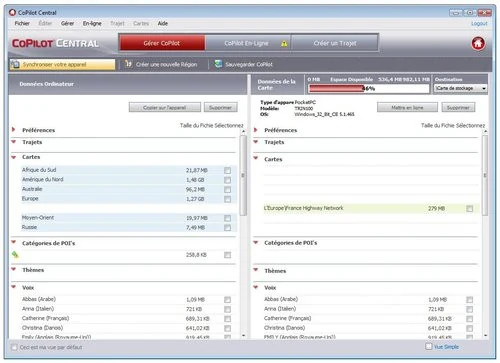Click the Mettre en ligne button
The height and width of the screenshot is (363, 500).
coord(407,108)
